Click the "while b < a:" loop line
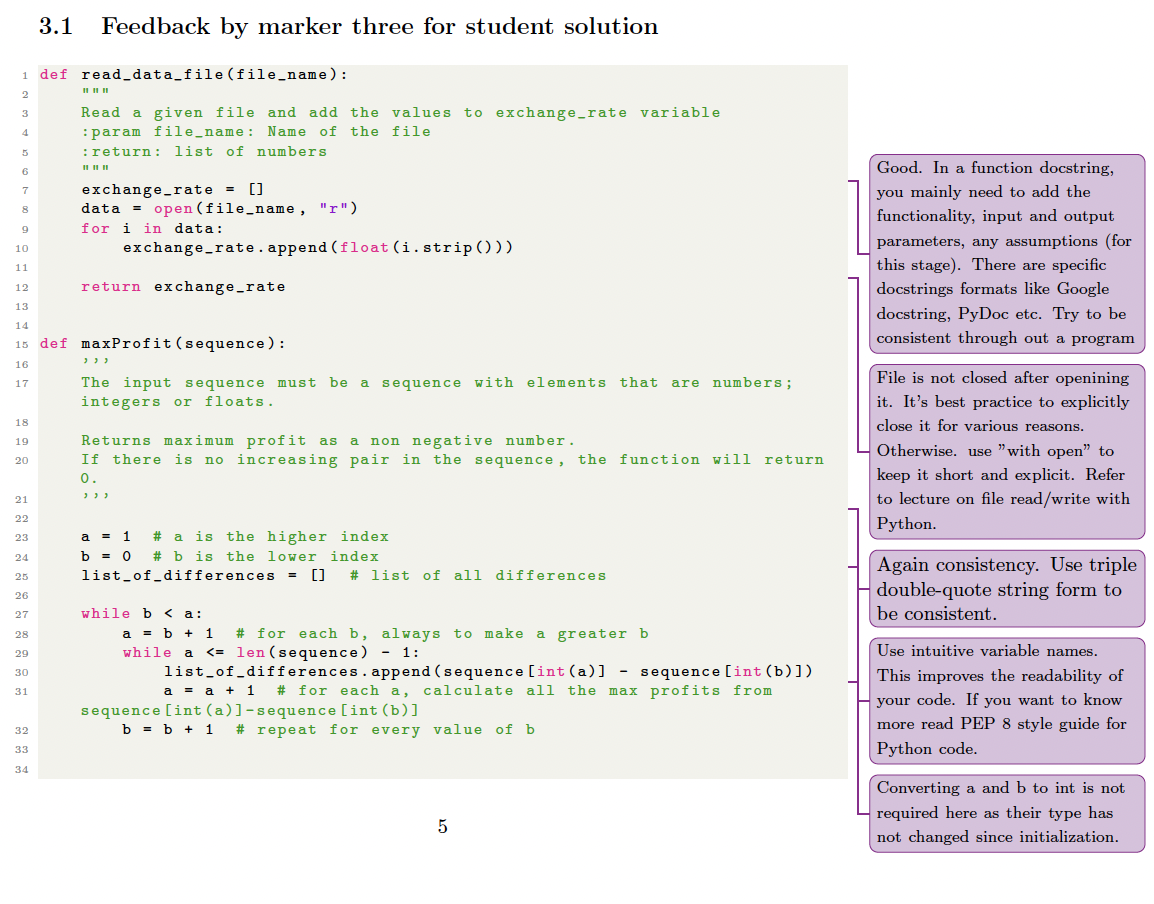Viewport: 1154px width, 904px height. (142, 613)
